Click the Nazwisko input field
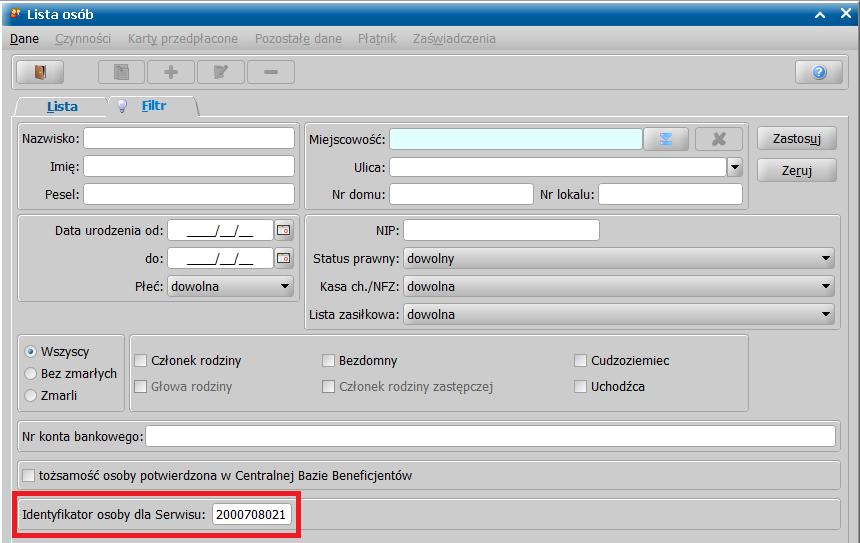 (x=189, y=138)
